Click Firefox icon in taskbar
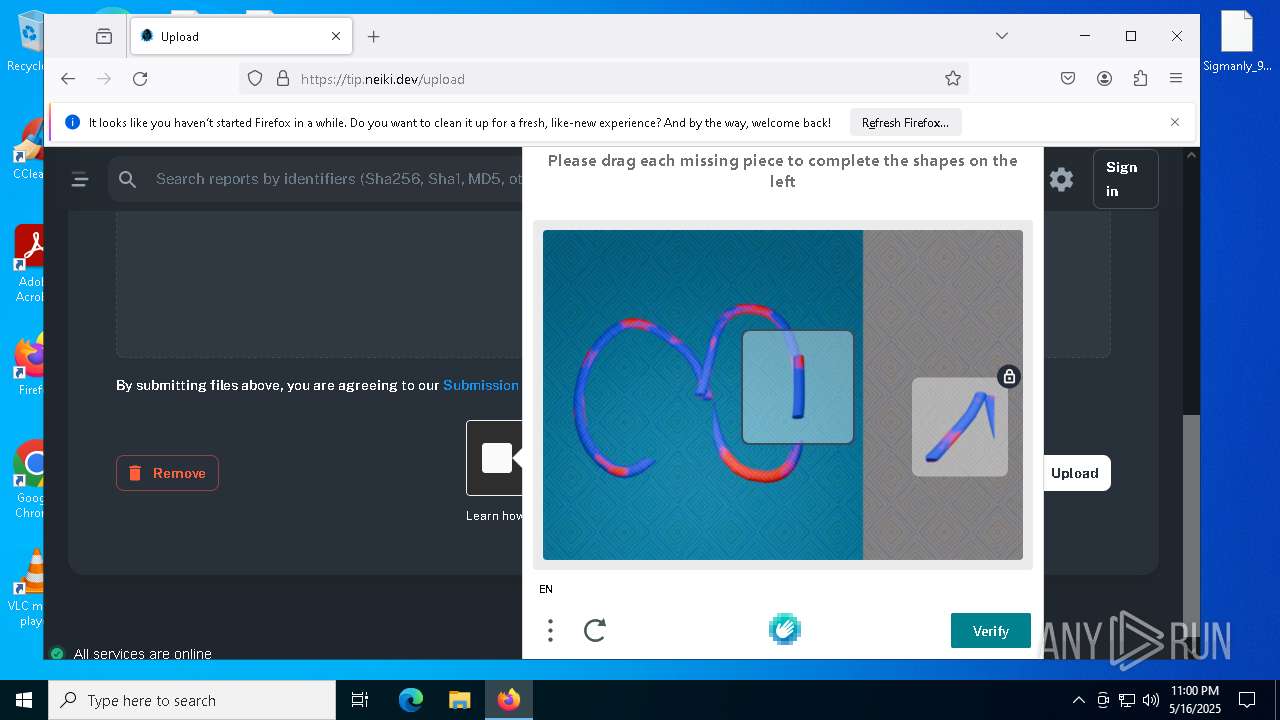Viewport: 1280px width, 720px height. pyautogui.click(x=509, y=700)
